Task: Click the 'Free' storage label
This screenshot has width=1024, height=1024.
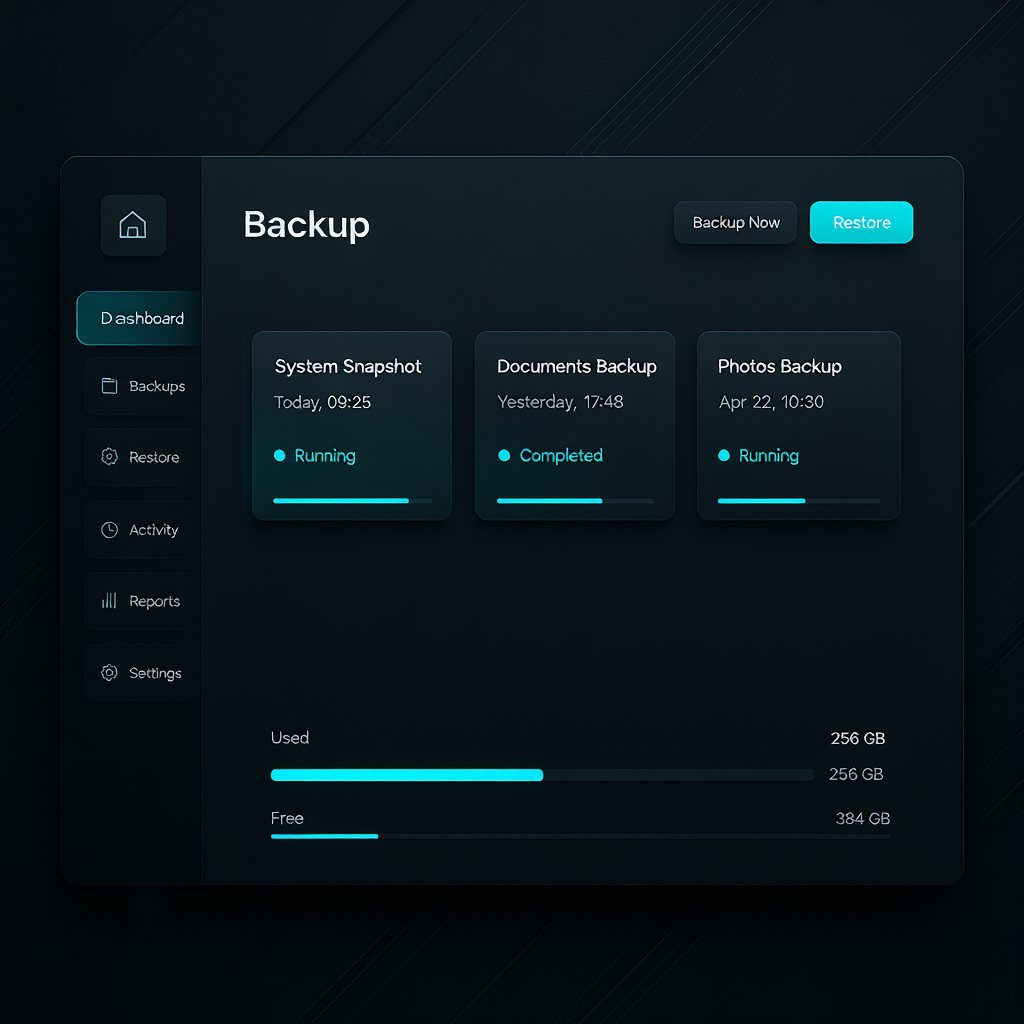Action: [287, 818]
